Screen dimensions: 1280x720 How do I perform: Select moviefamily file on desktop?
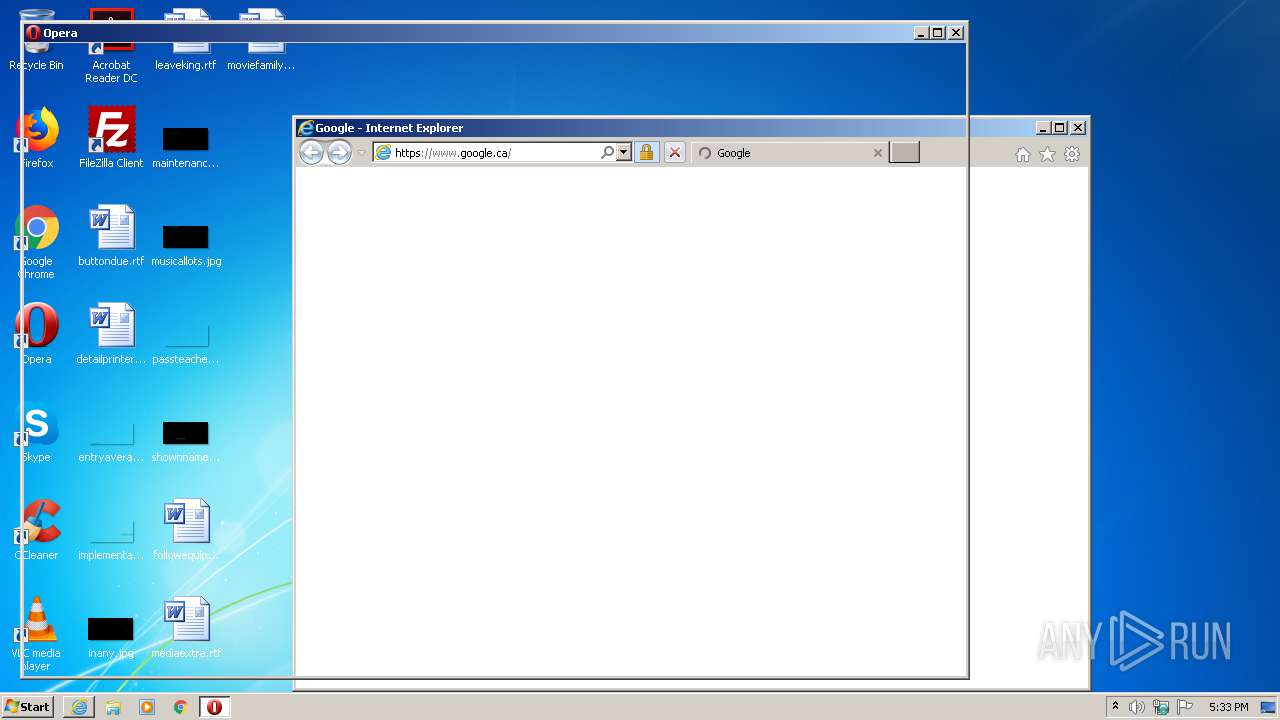tap(261, 40)
